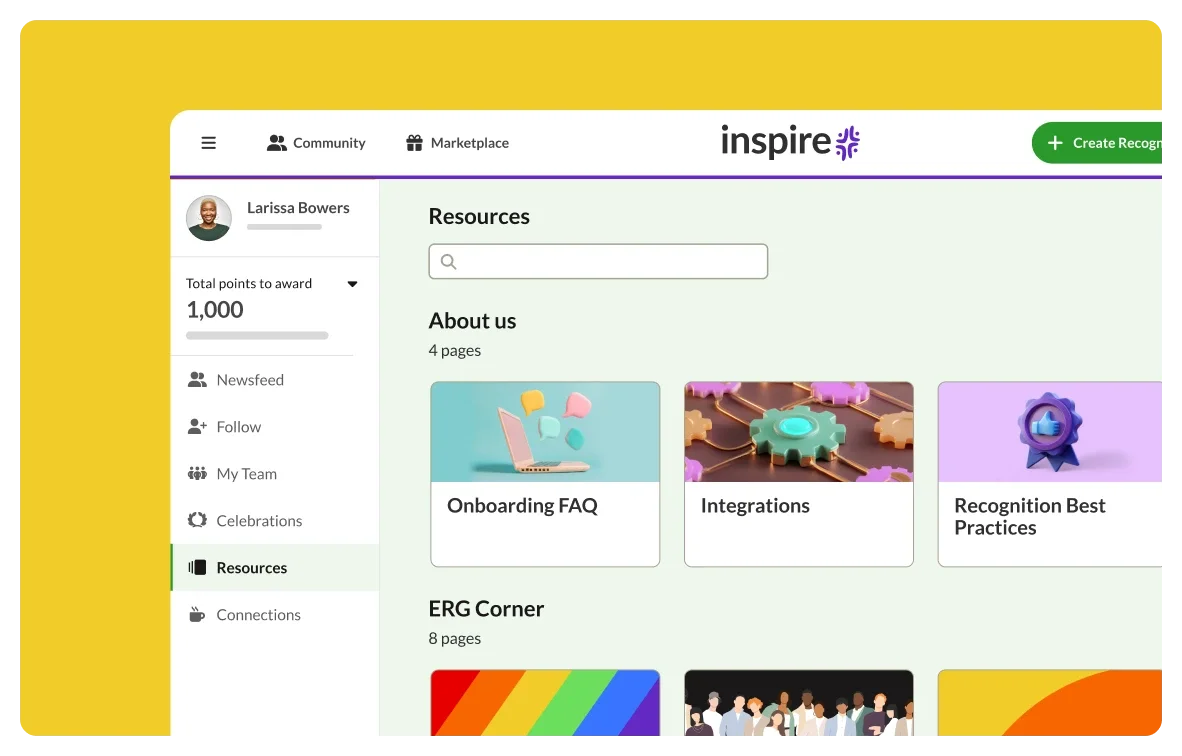This screenshot has width=1182, height=756.
Task: Open Recognition Best Practices title
Action: point(1030,516)
